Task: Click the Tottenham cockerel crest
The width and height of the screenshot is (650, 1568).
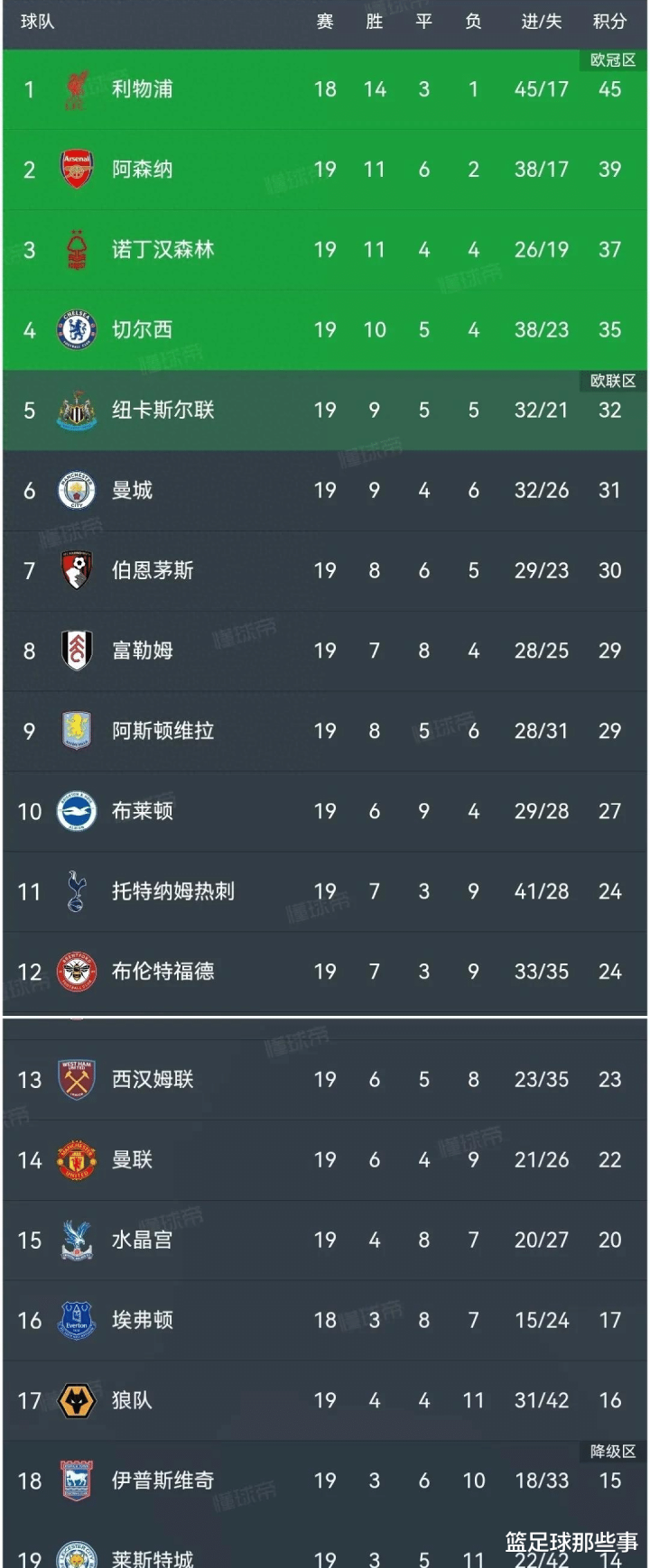Action: coord(77,891)
